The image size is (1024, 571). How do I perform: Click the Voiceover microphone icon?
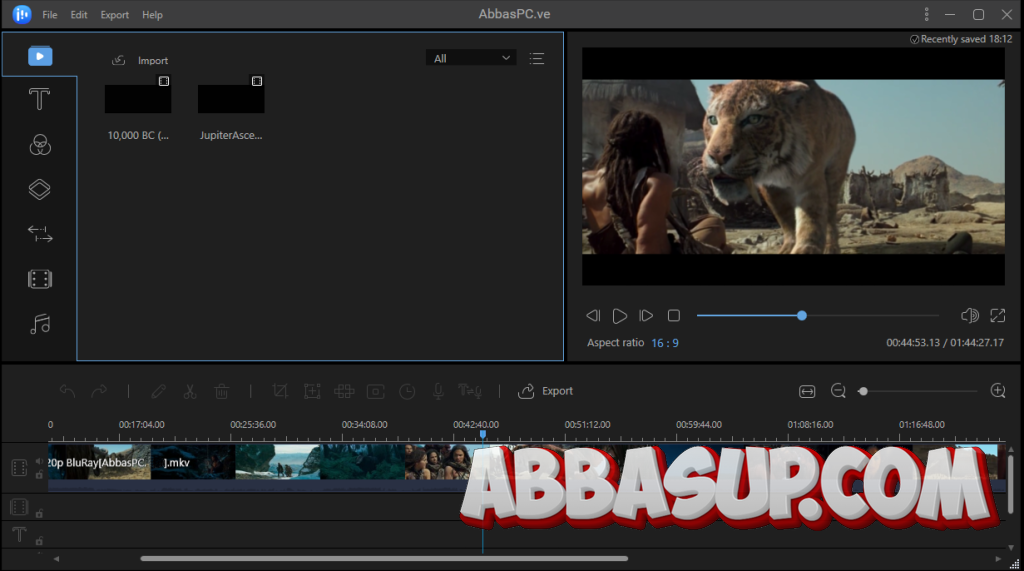coord(438,391)
